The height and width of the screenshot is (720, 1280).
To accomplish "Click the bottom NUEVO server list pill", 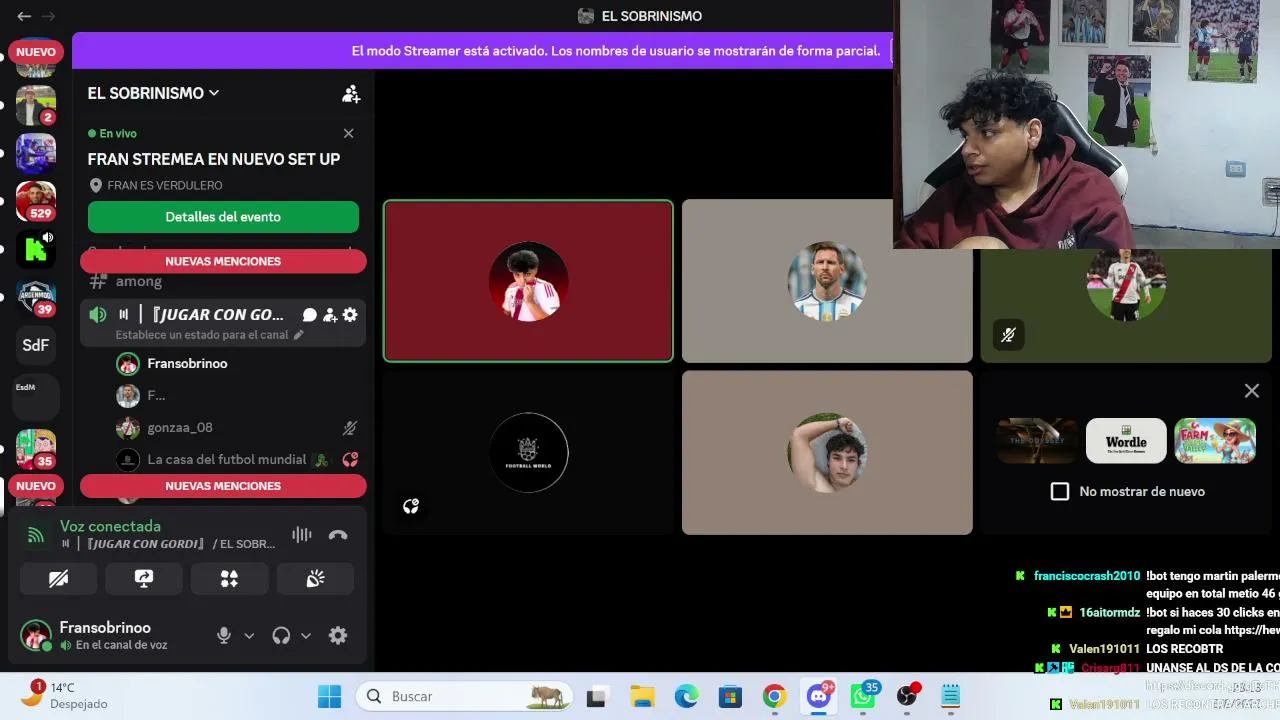I will tap(36, 486).
